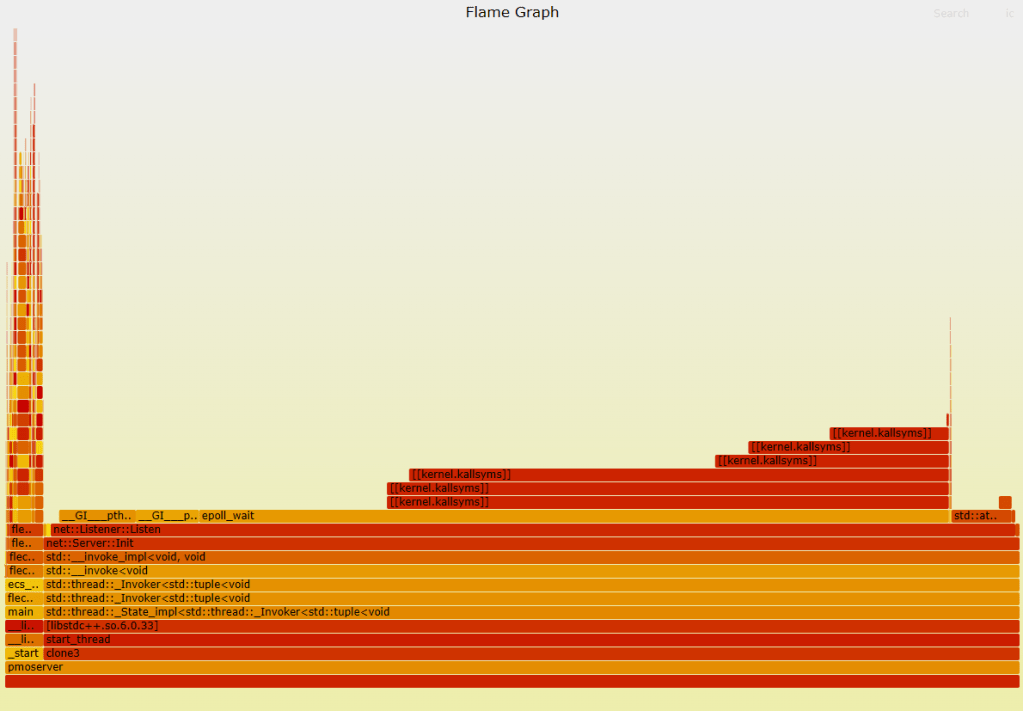Select the __GI___pth.. frame
Image resolution: width=1023 pixels, height=711 pixels.
tap(97, 515)
